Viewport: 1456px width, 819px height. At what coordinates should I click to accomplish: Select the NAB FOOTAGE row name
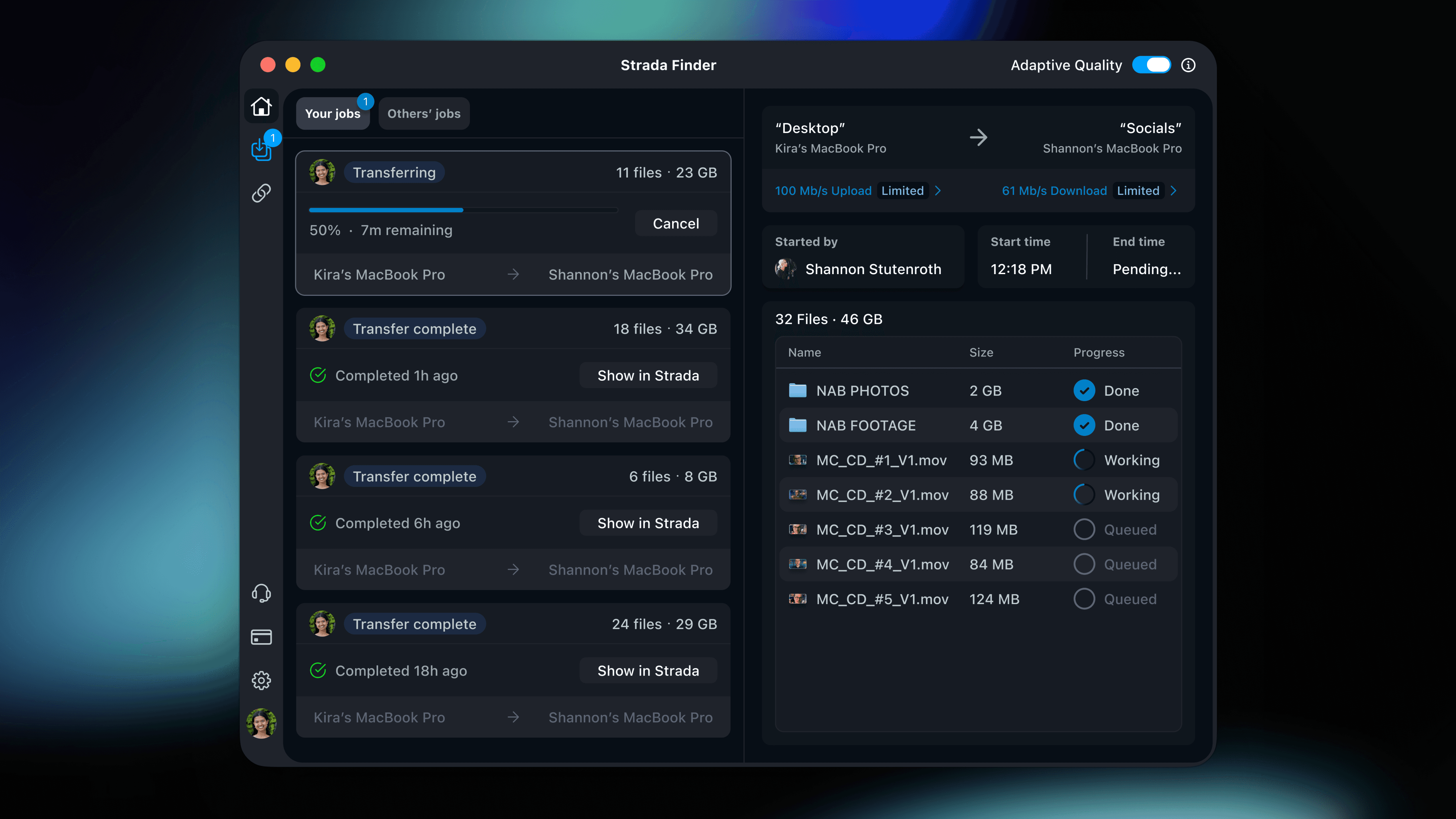pyautogui.click(x=866, y=425)
